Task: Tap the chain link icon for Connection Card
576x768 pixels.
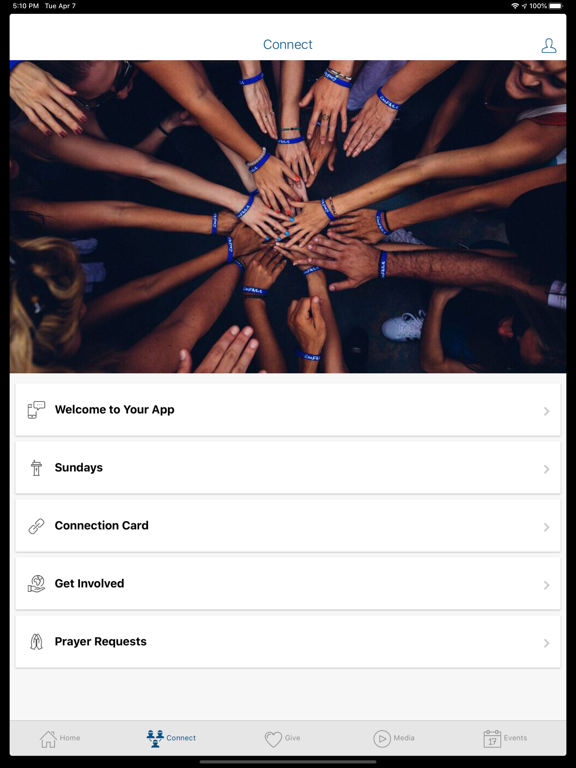Action: [x=36, y=526]
